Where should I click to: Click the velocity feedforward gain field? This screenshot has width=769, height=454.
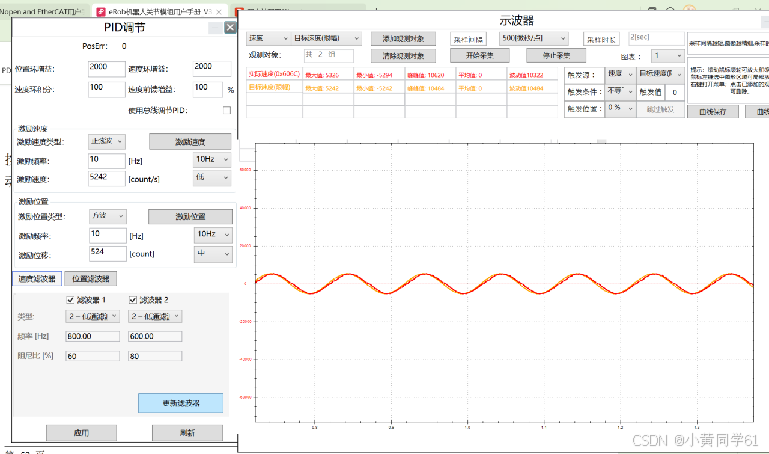pyautogui.click(x=208, y=89)
